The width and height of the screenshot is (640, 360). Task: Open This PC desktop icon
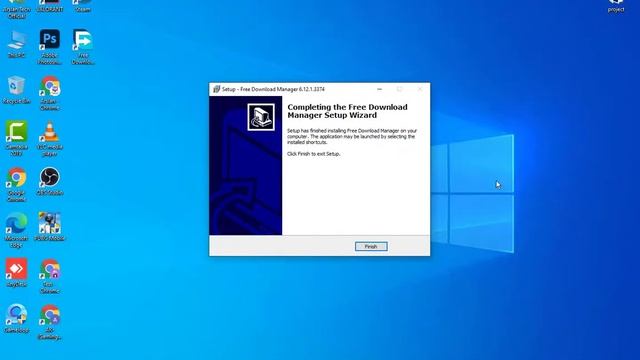click(x=16, y=44)
